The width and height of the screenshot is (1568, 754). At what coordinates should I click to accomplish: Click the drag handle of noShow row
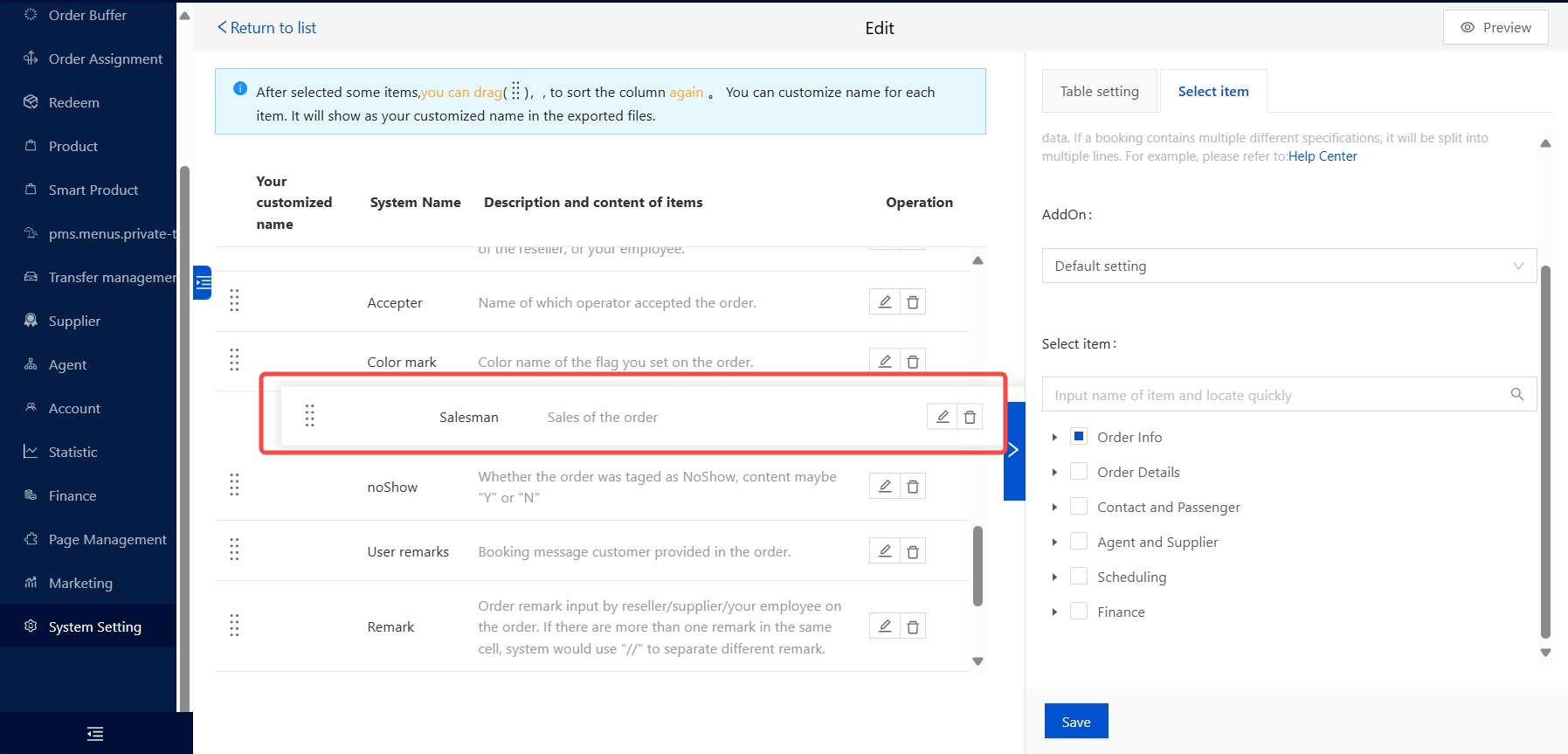click(x=234, y=485)
